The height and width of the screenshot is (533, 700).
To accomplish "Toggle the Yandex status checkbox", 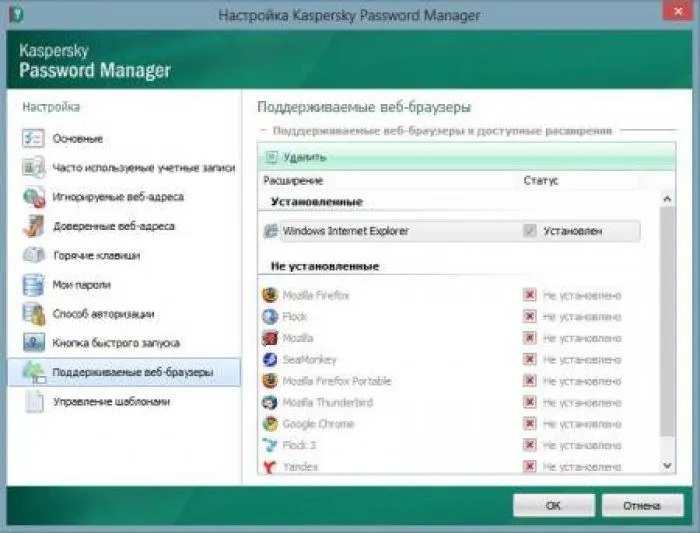I will pos(529,466).
